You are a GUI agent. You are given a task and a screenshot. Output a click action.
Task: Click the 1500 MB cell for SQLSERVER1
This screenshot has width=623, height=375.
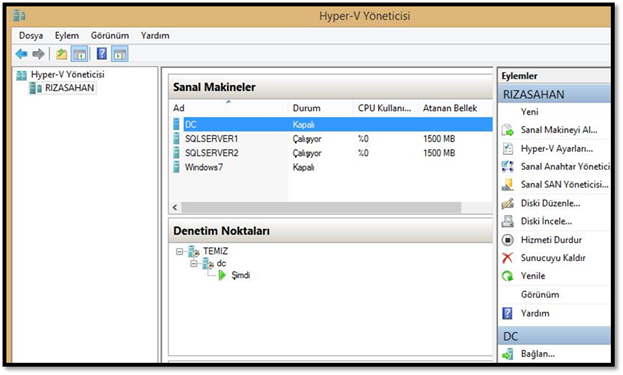click(439, 139)
